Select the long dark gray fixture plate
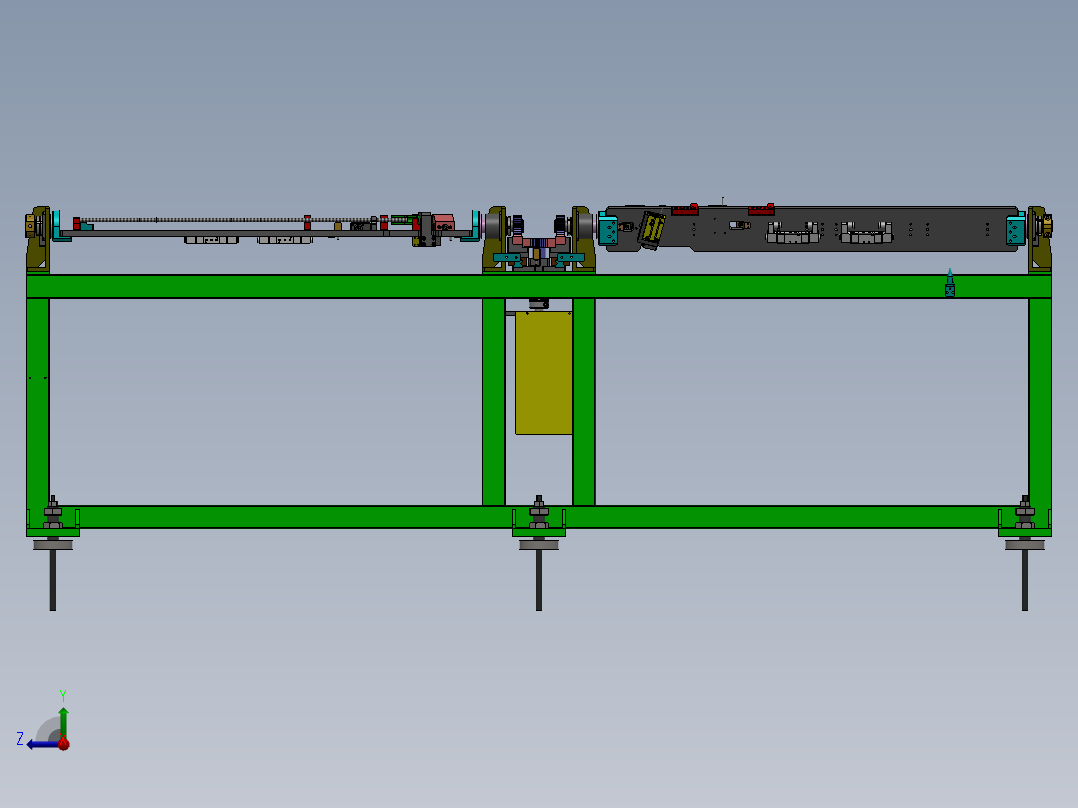Screen dimensions: 1078x808 (x=811, y=228)
